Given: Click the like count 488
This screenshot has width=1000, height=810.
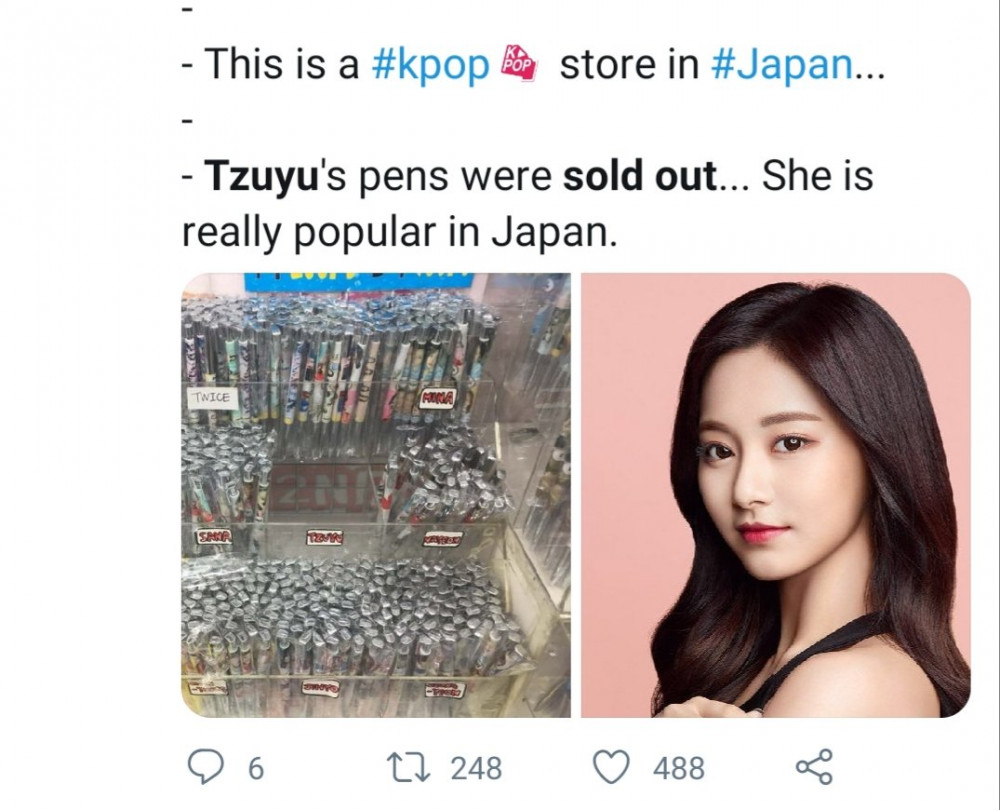Looking at the screenshot, I should 679,768.
